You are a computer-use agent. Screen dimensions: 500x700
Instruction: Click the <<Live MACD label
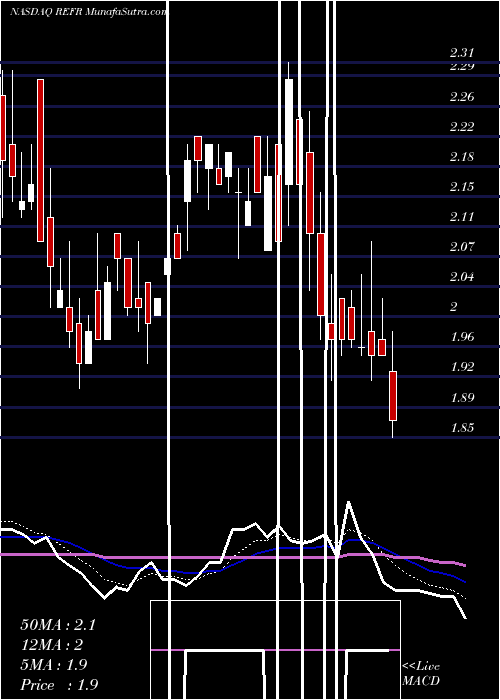click(x=421, y=673)
